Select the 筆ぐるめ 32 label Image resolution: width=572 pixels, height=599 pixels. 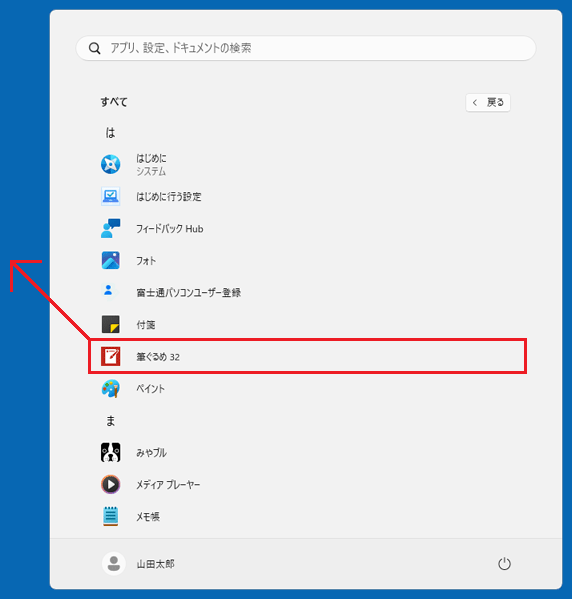[x=158, y=357]
